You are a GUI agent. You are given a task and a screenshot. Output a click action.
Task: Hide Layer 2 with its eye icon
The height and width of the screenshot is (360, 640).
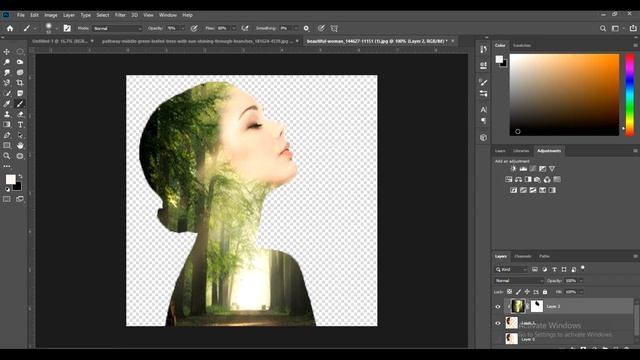(498, 307)
